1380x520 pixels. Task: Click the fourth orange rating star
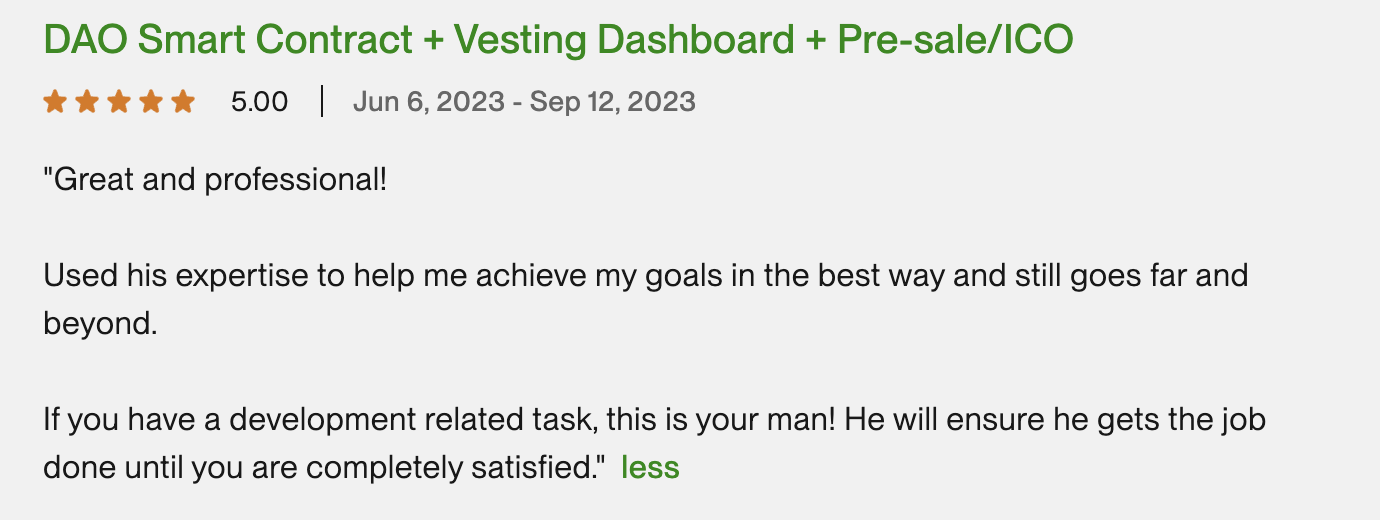click(151, 101)
